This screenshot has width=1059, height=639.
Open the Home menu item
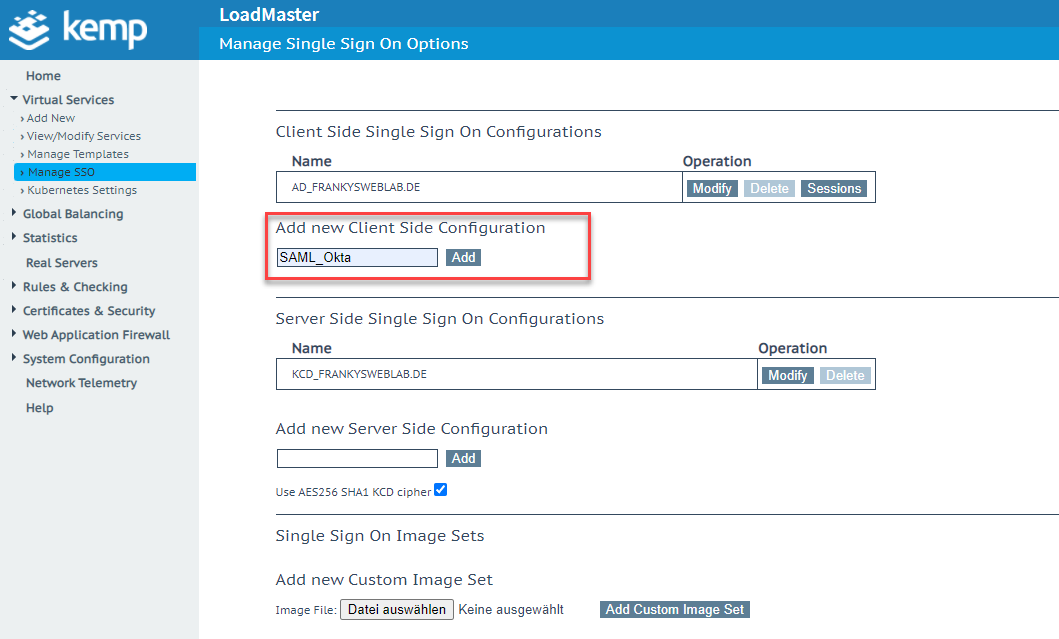pos(43,76)
